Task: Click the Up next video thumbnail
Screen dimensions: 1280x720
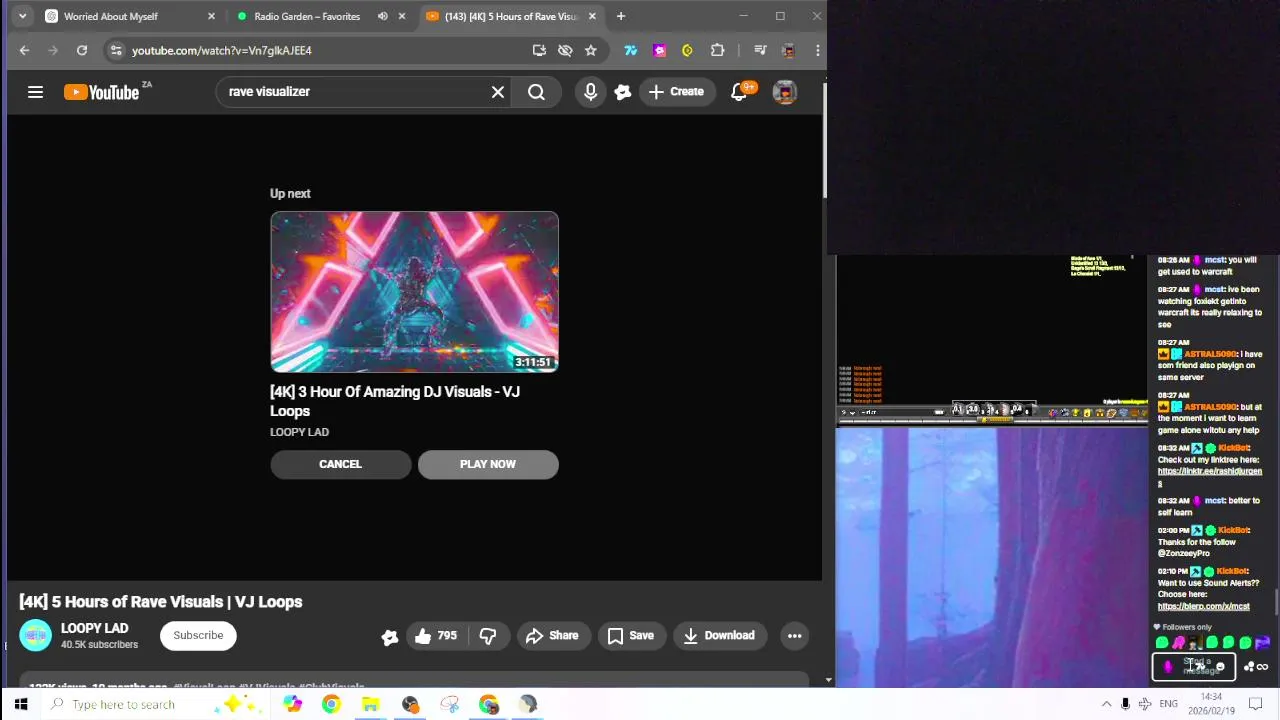Action: (x=414, y=292)
